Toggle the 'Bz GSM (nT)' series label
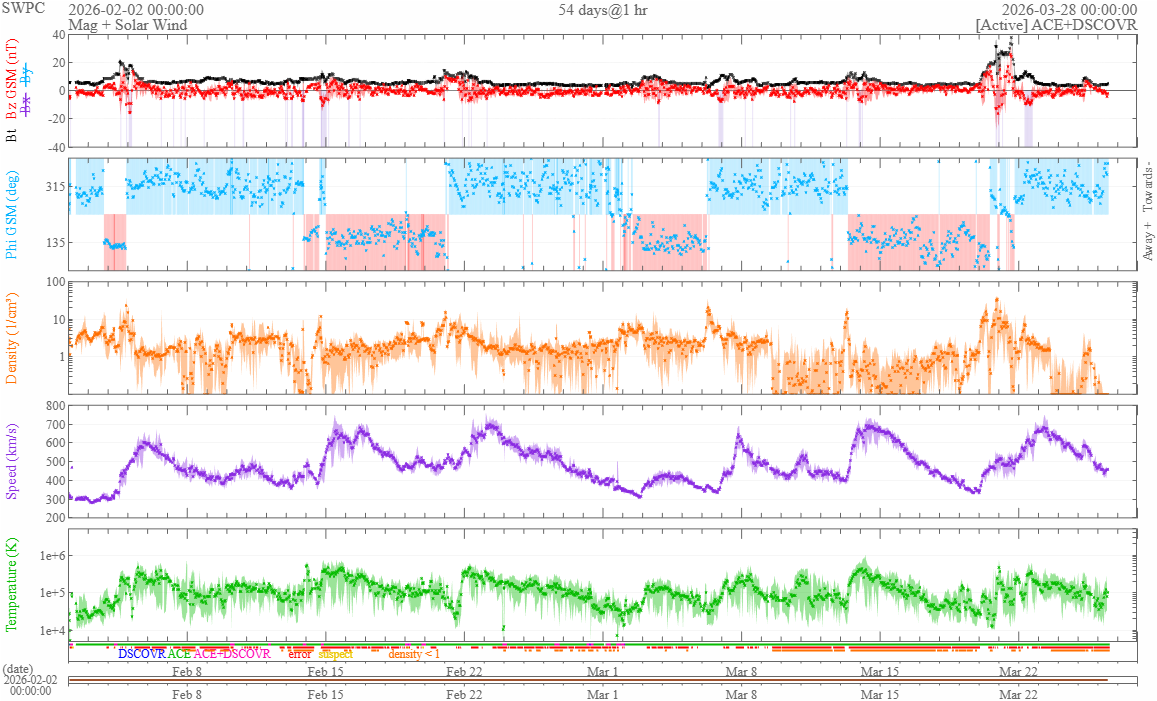This screenshot has width=1157, height=701. pos(11,80)
